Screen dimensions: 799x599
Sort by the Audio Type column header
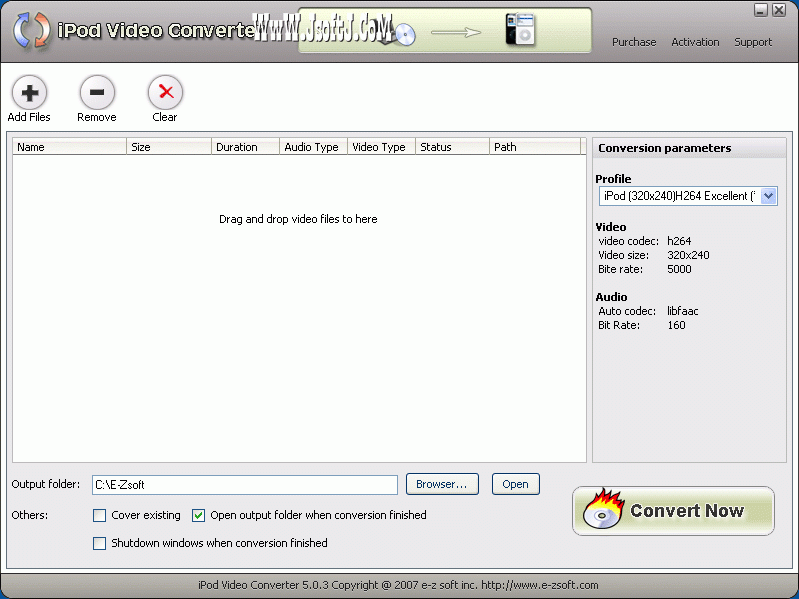point(313,147)
